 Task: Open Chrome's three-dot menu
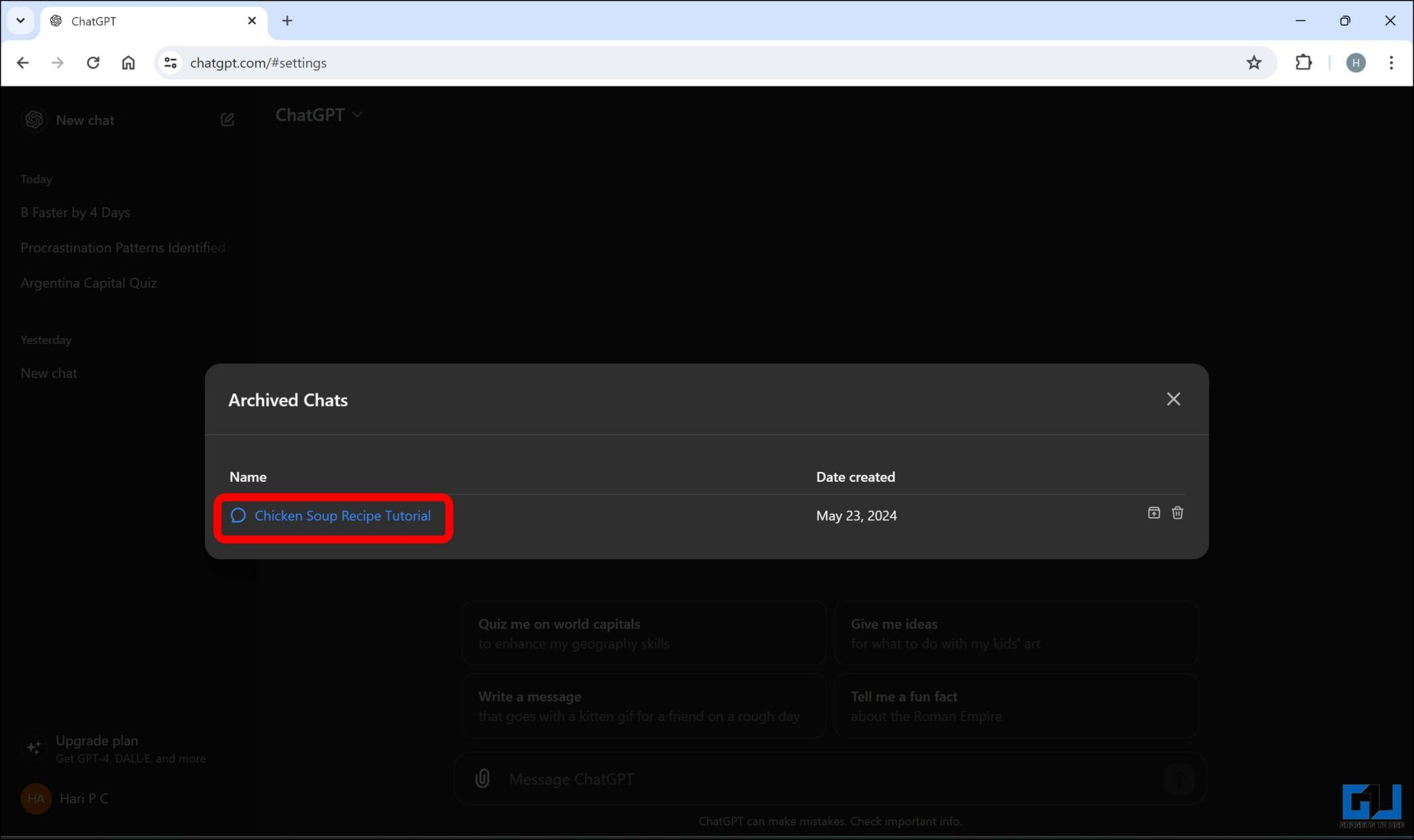[1392, 63]
